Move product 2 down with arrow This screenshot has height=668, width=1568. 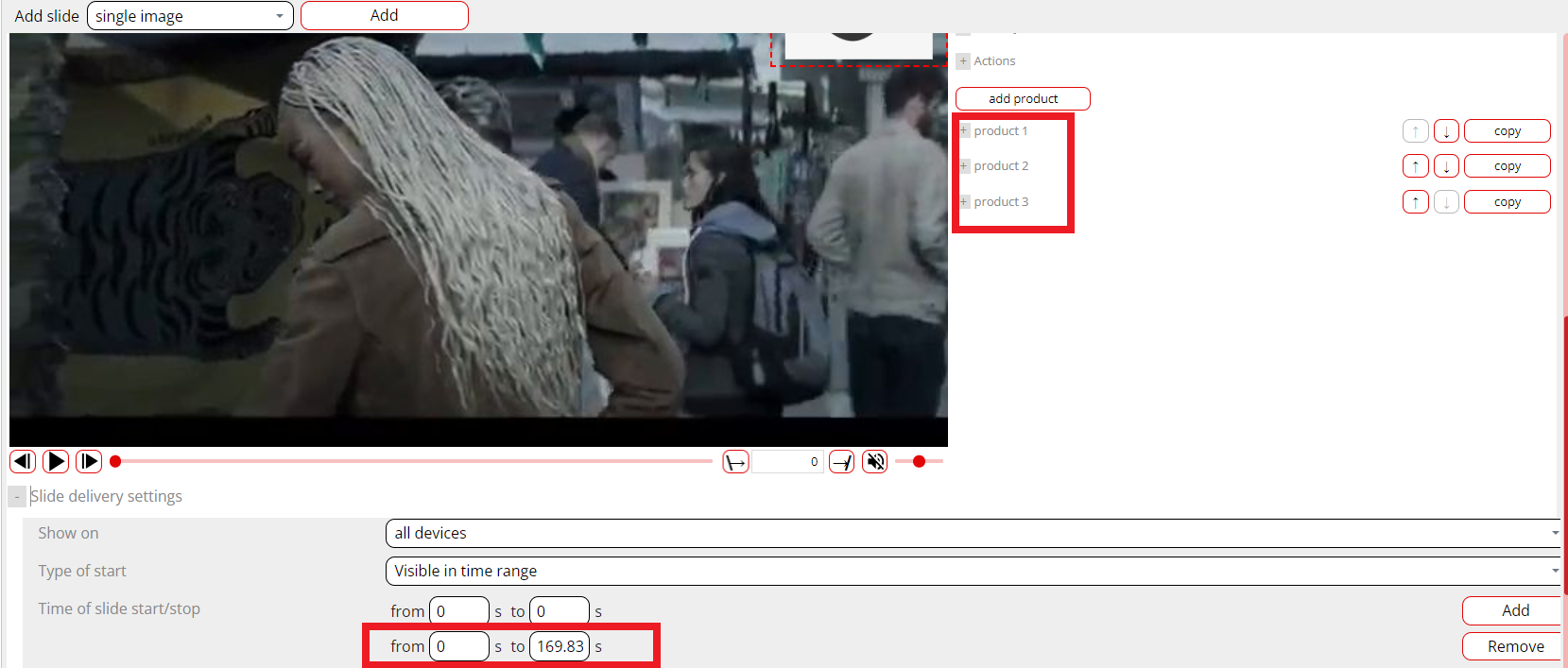coord(1446,166)
